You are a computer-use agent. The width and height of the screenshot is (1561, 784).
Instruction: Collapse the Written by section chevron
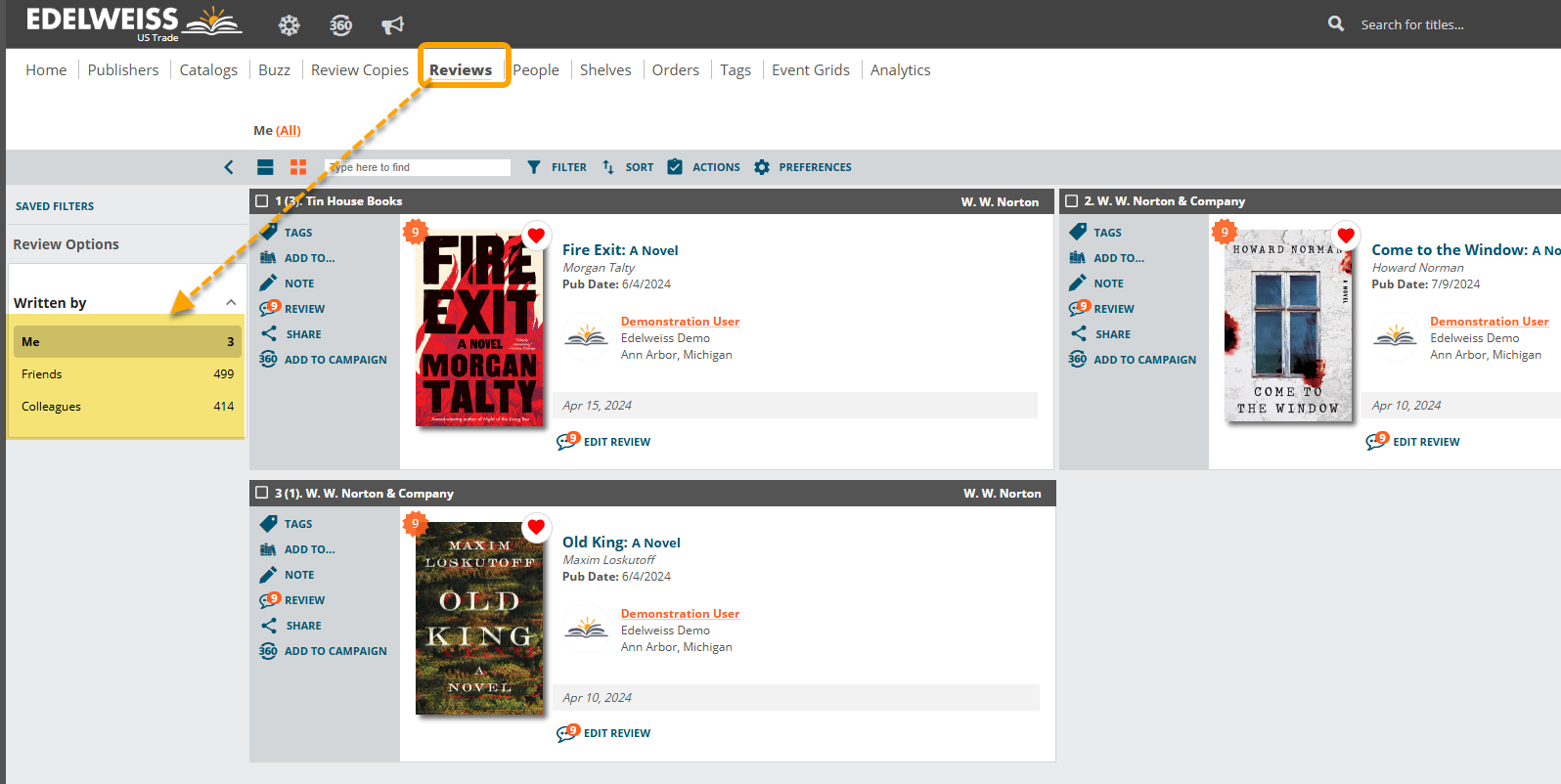[231, 302]
